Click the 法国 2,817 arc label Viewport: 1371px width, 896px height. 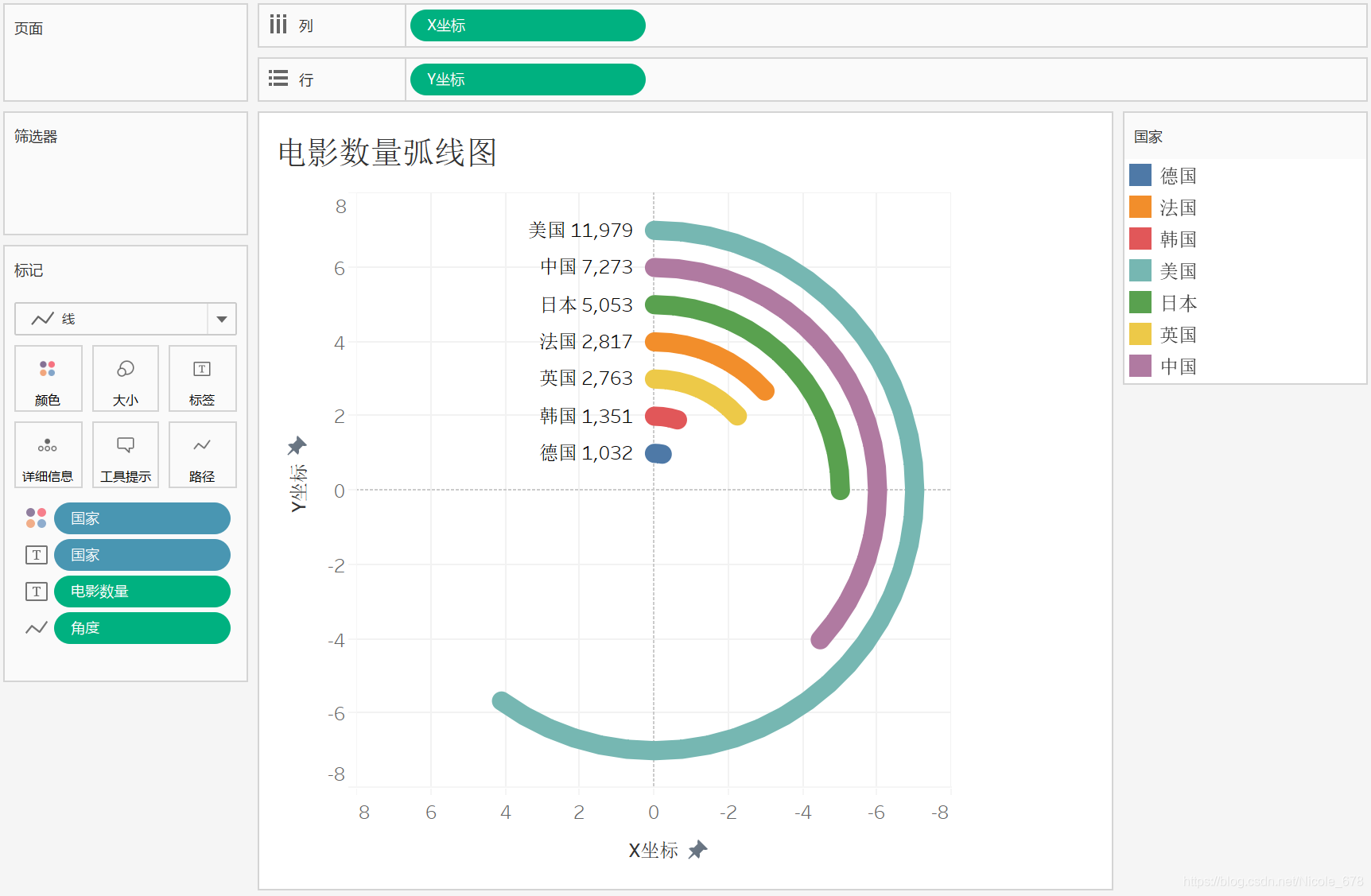pyautogui.click(x=586, y=341)
